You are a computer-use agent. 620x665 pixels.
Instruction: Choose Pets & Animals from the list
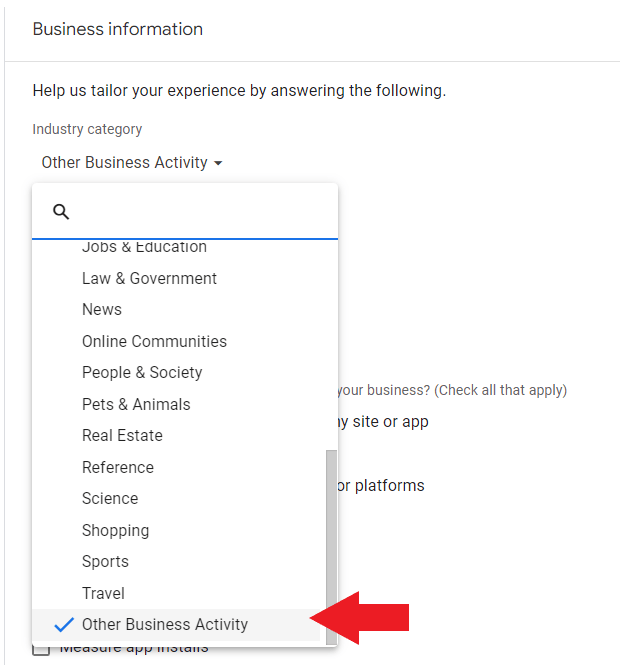tap(136, 404)
